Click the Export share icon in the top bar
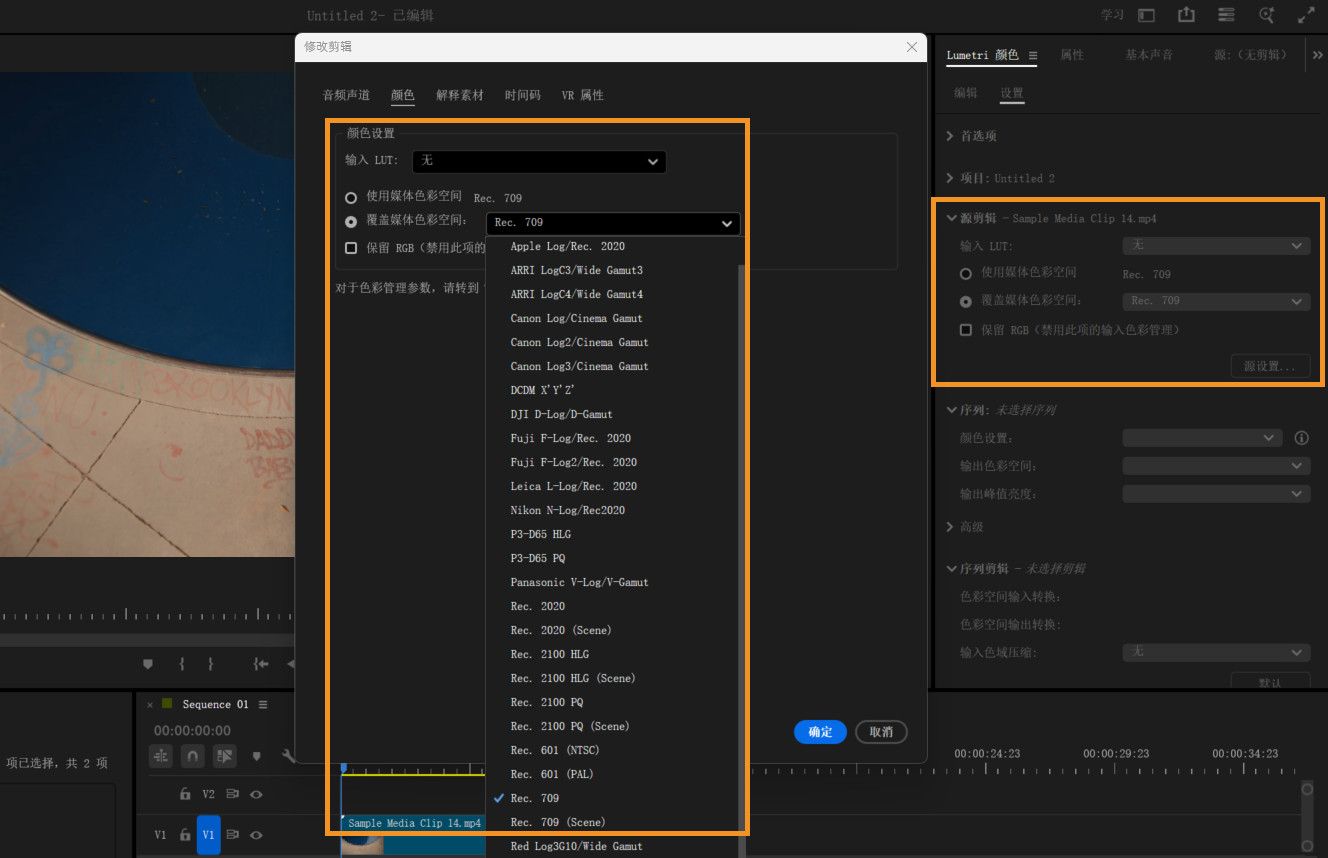 (1186, 15)
